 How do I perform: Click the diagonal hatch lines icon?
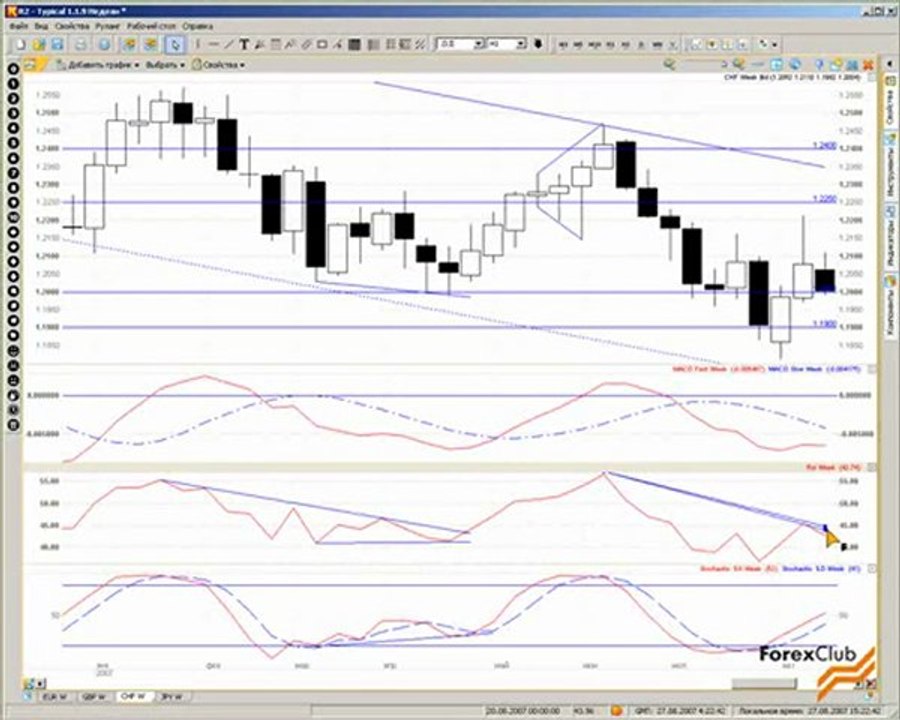click(421, 44)
